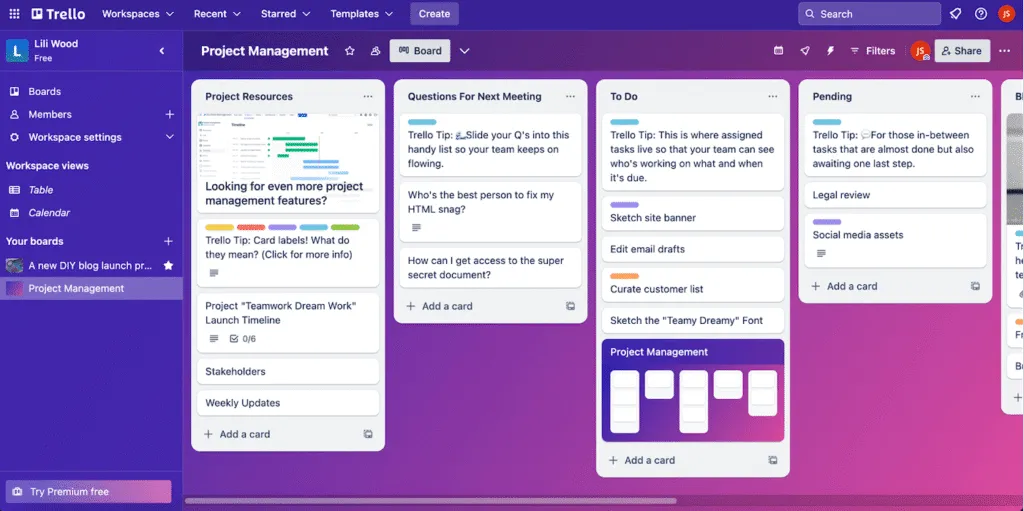Share the board using the Share button
The width and height of the screenshot is (1024, 511).
[962, 50]
